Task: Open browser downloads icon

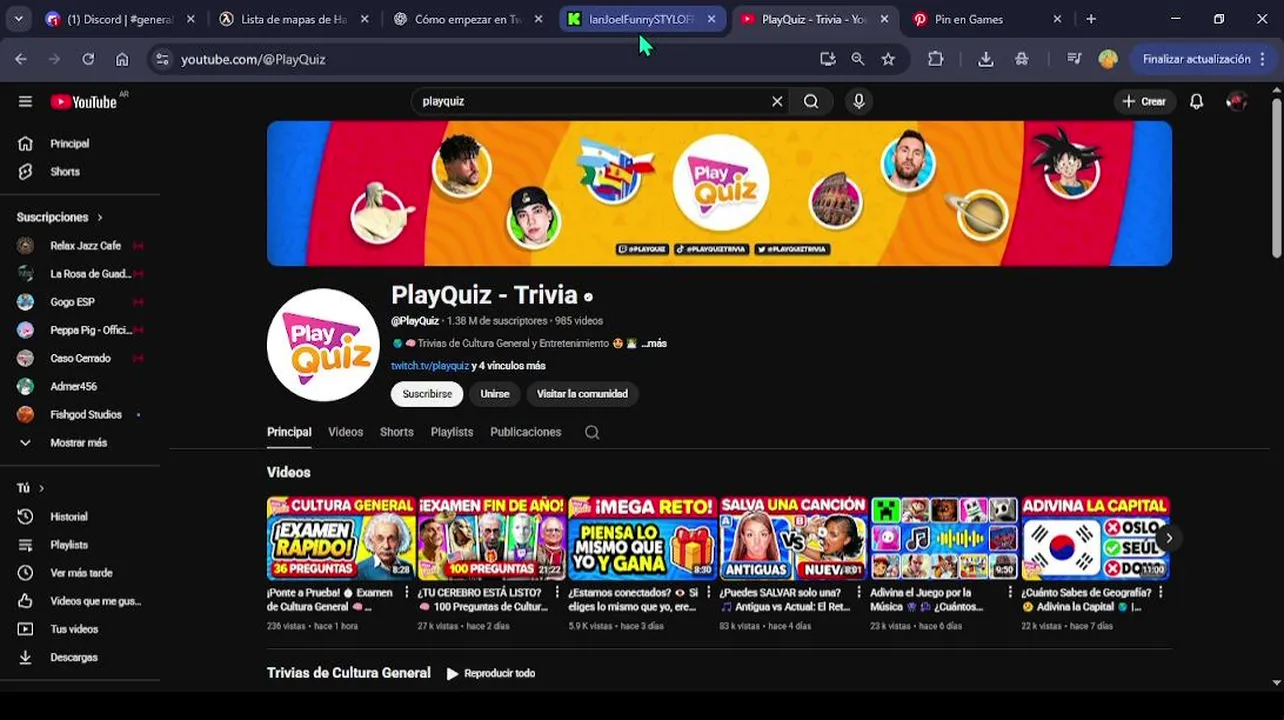Action: 986,59
